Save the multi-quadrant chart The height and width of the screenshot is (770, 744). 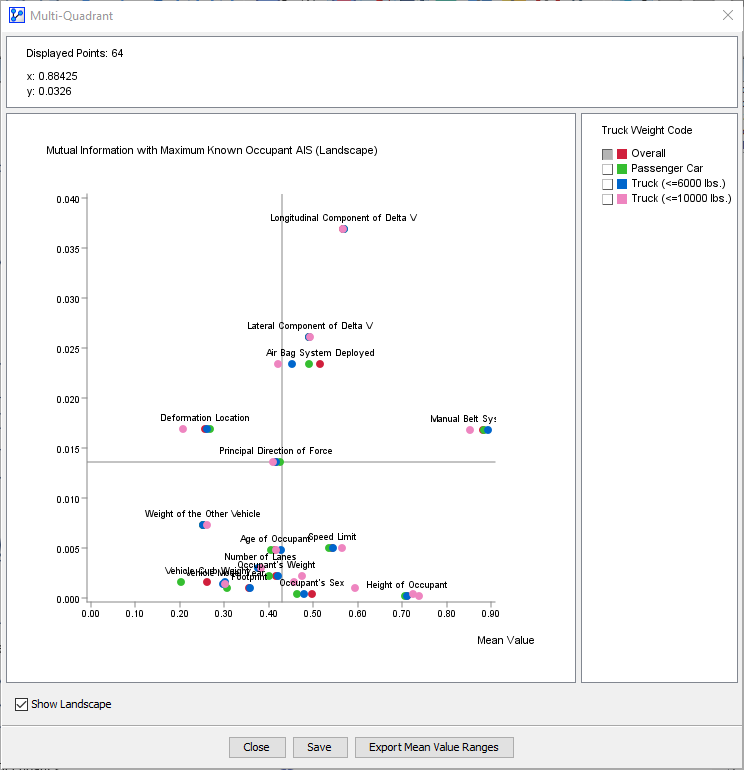click(320, 747)
